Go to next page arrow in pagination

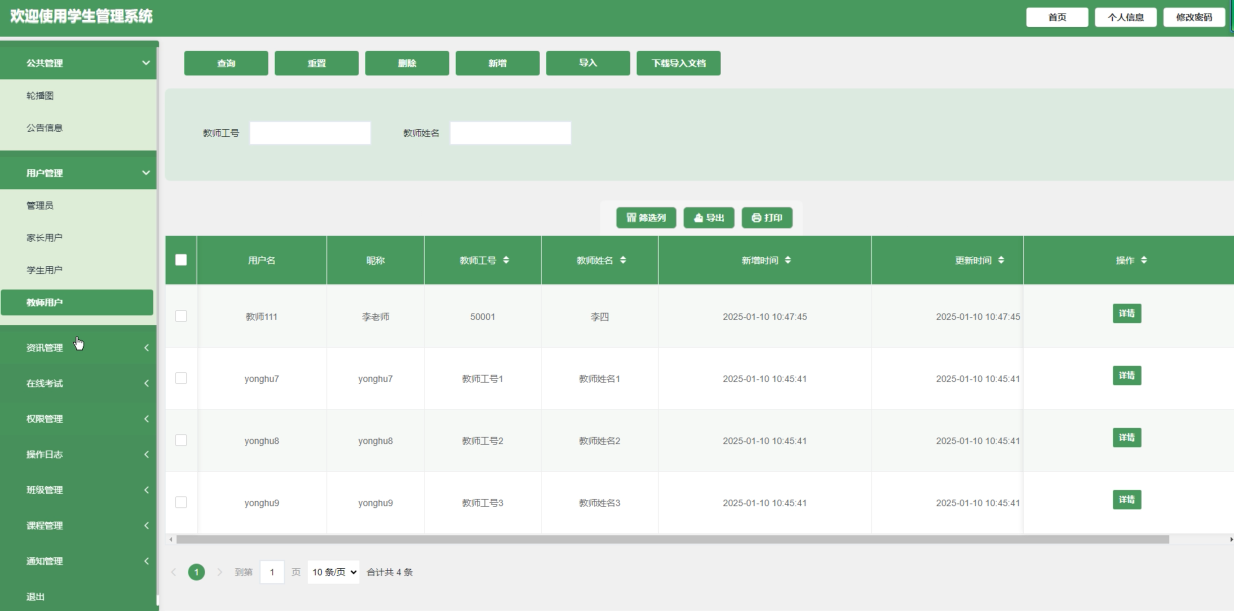(220, 572)
